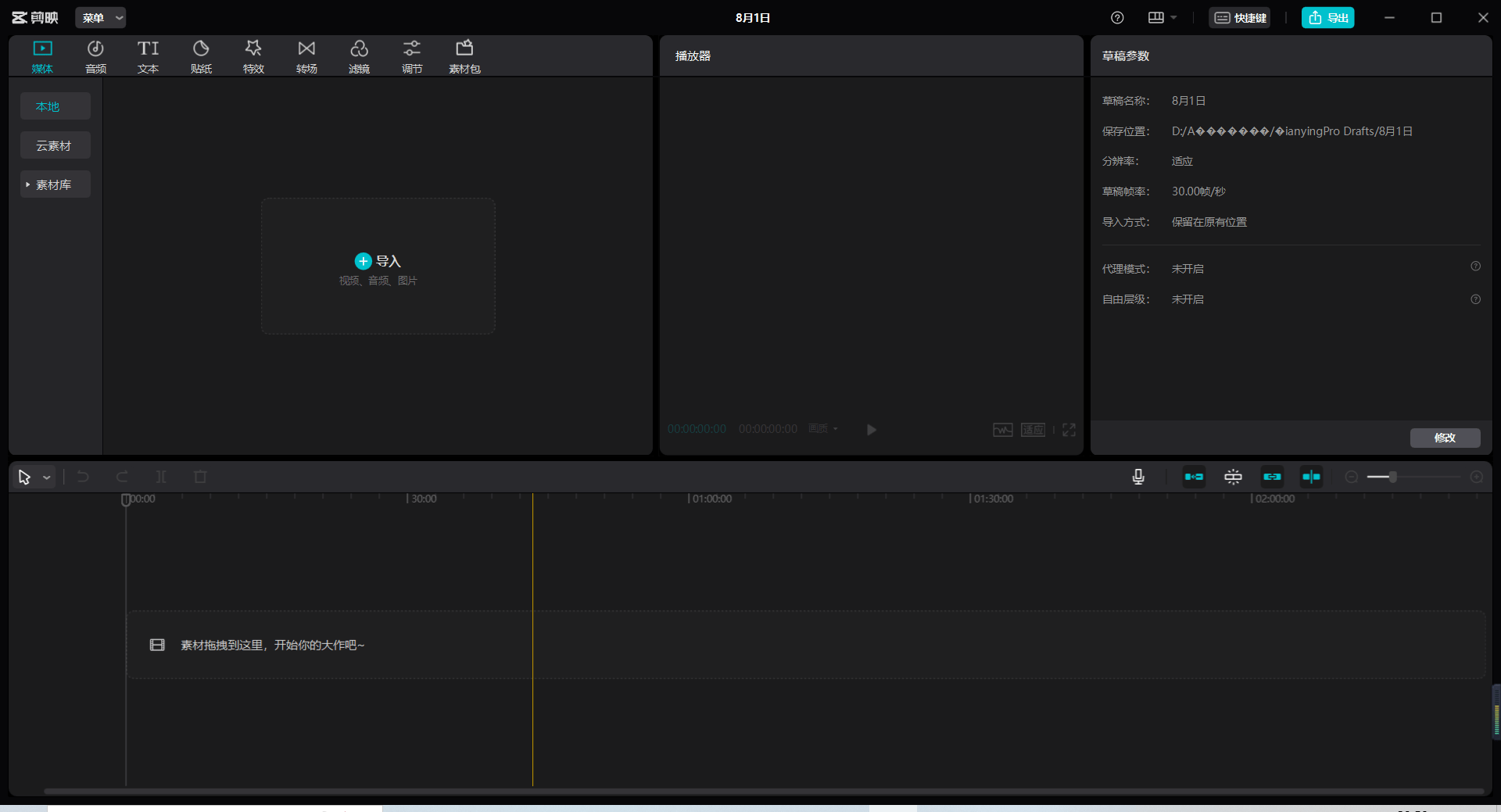
Task: Play the preview in the player
Action: (x=872, y=429)
